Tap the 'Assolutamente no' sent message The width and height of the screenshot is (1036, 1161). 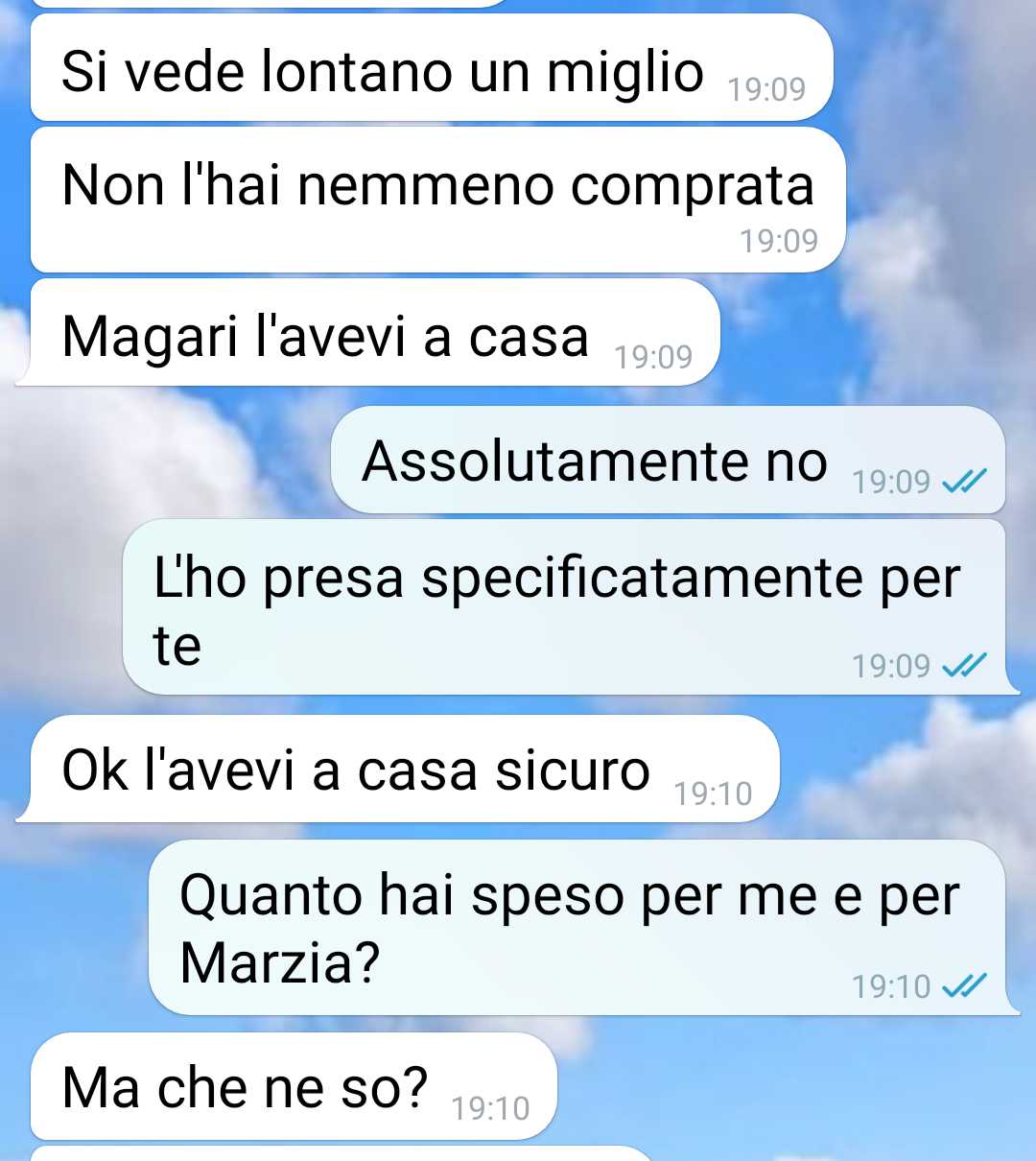point(668,460)
